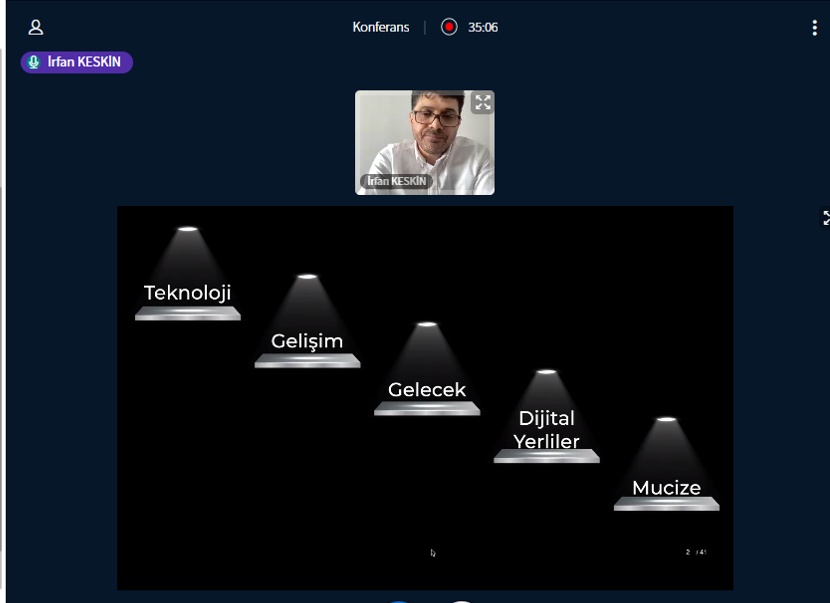Click the red recording indicator

(449, 27)
